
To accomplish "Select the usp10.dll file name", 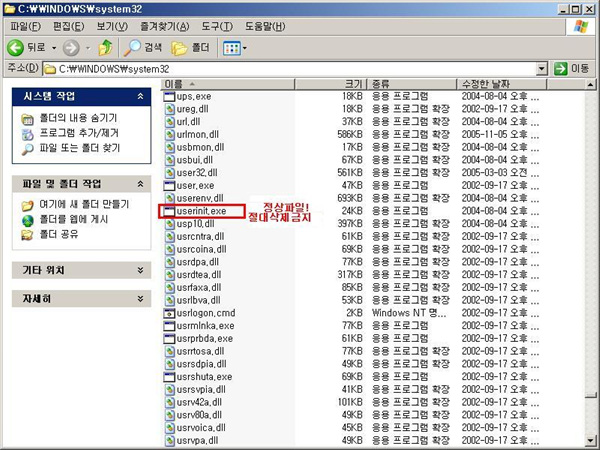I will pyautogui.click(x=195, y=224).
